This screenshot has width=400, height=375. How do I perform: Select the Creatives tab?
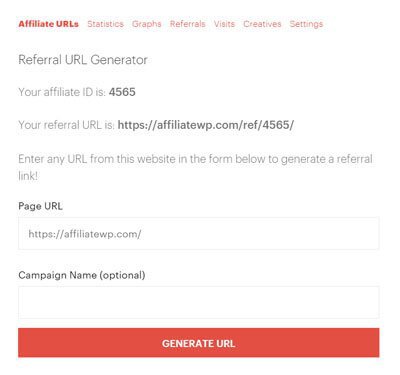click(x=262, y=24)
